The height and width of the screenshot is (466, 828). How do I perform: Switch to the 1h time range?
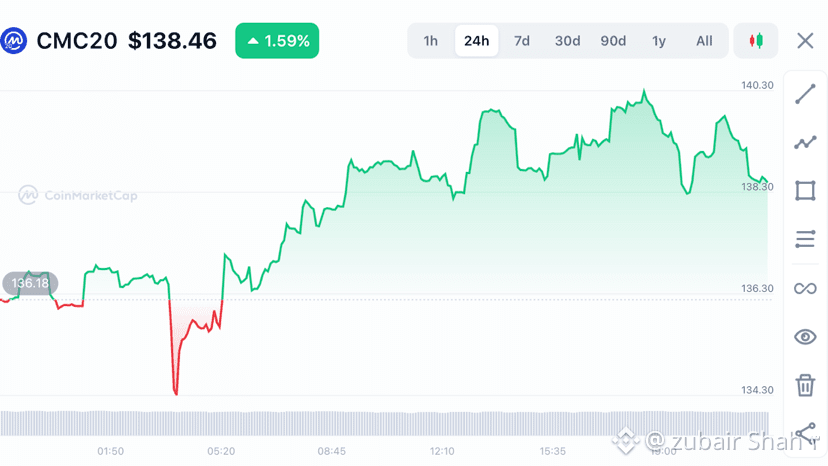pyautogui.click(x=430, y=41)
